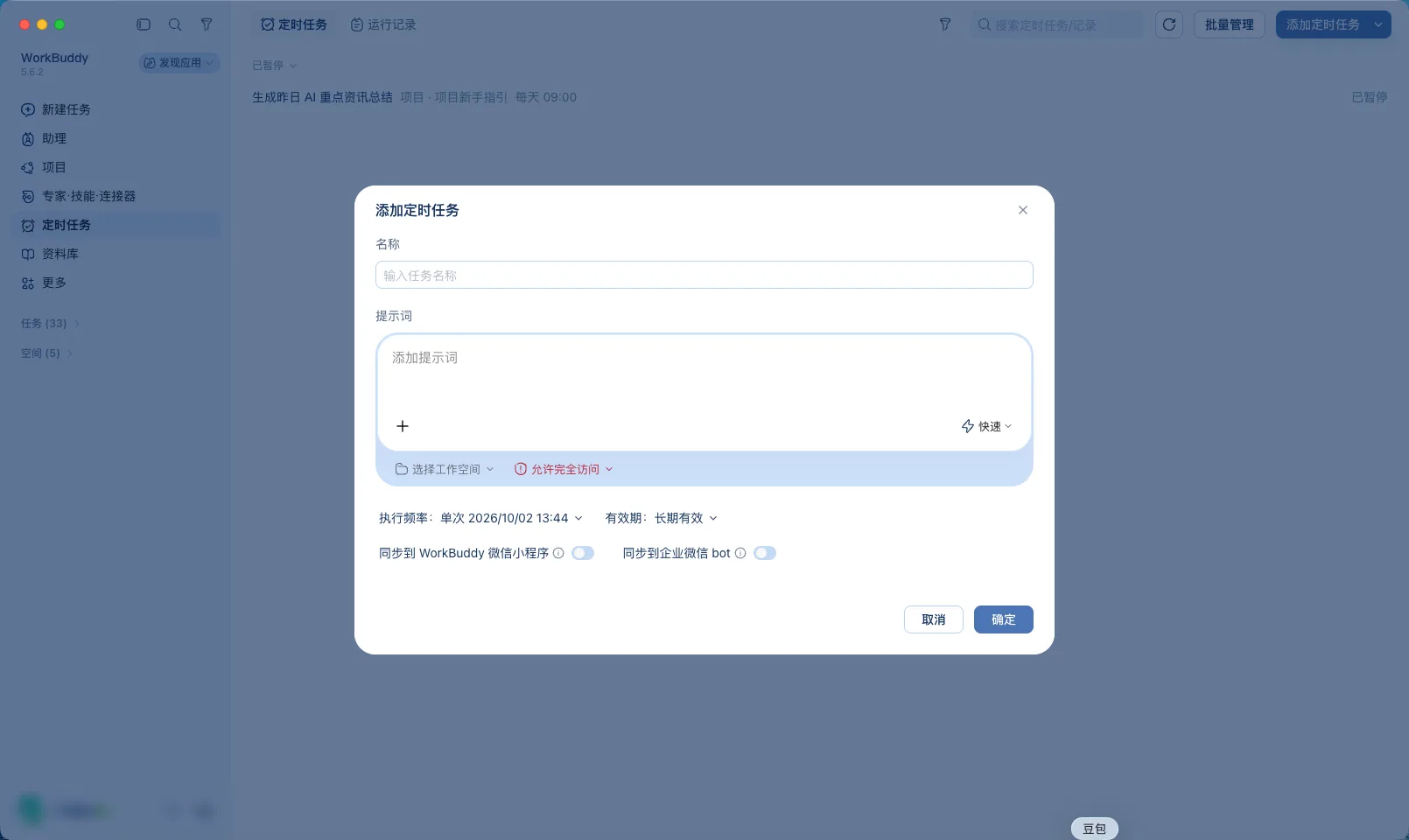Open the 快速 mode dropdown
1409x840 pixels.
[x=986, y=426]
